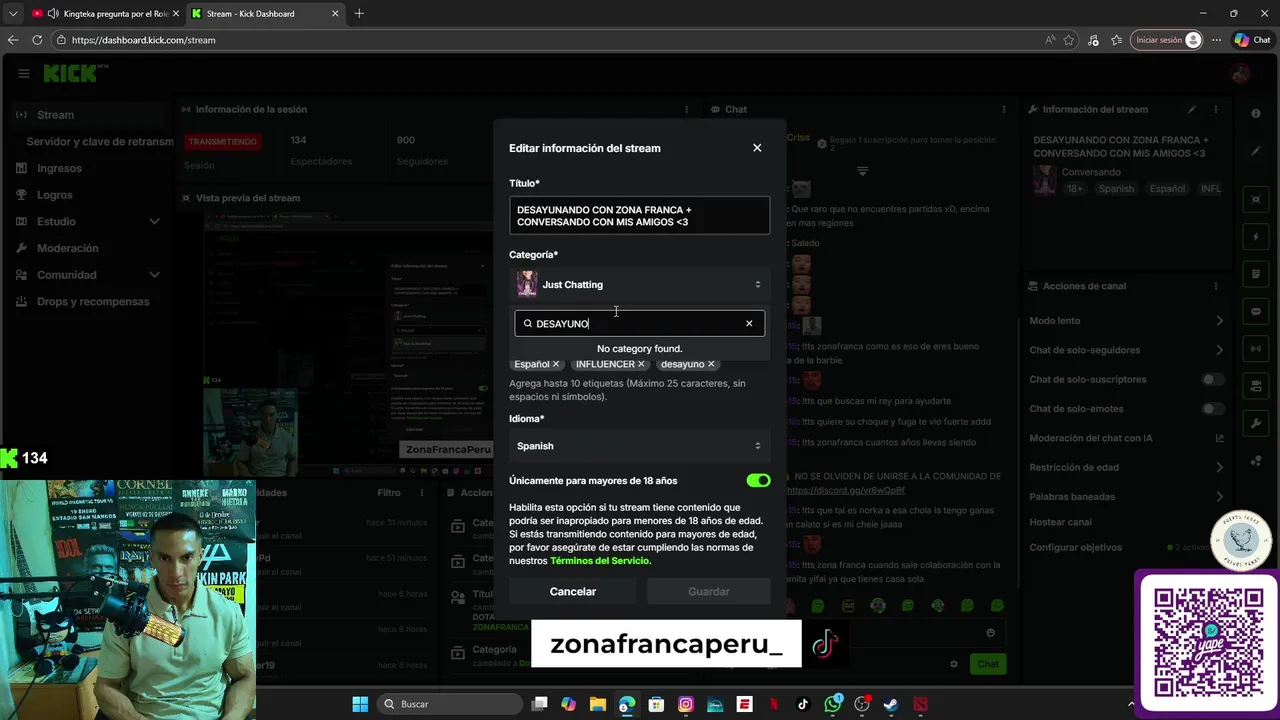Viewport: 1280px width, 720px height.
Task: Click Iniciar sesión in browser toolbar
Action: (1166, 40)
